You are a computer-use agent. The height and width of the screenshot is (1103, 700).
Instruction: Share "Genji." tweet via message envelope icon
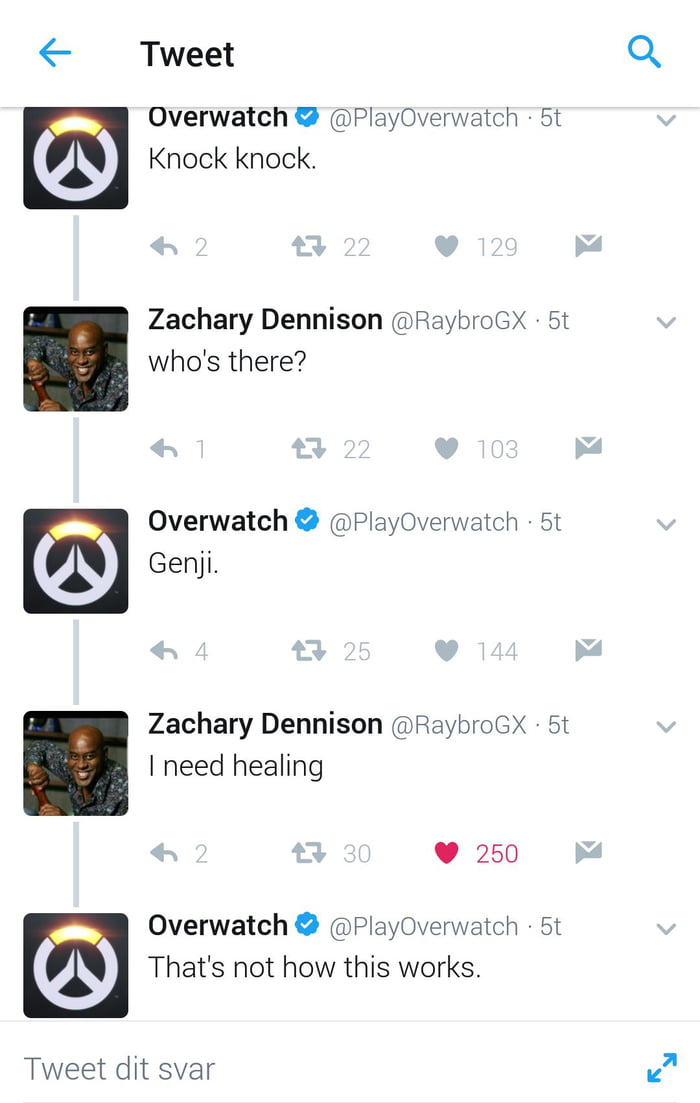[x=588, y=649]
